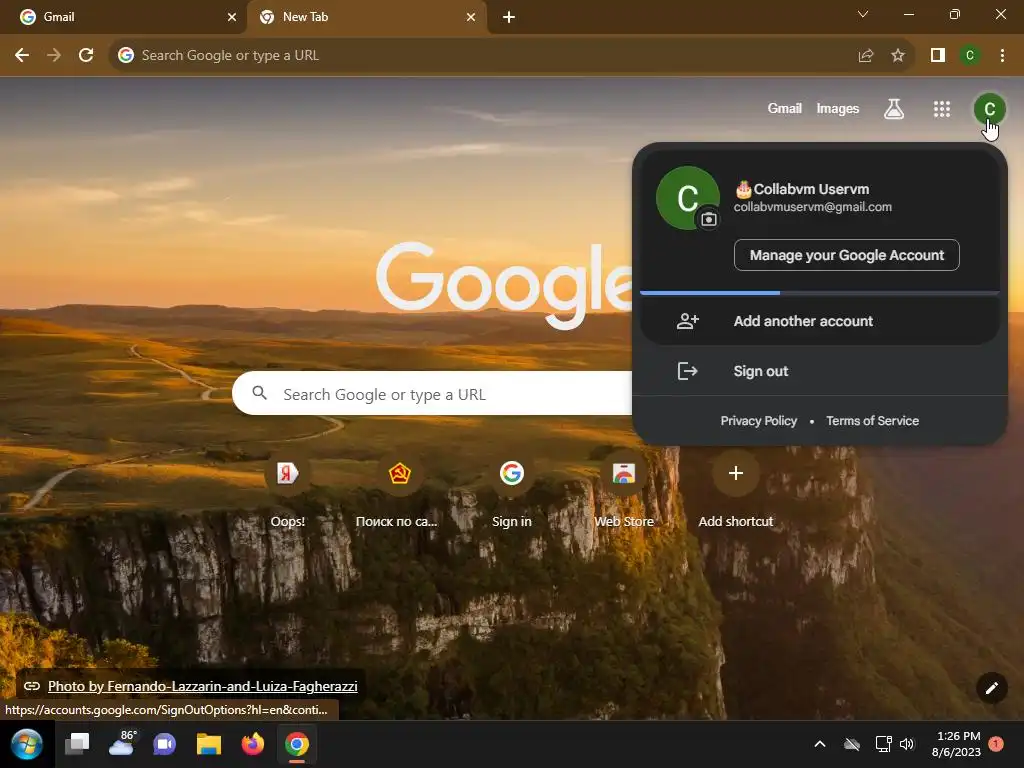
Task: Open a new tab with plus button
Action: tap(509, 17)
